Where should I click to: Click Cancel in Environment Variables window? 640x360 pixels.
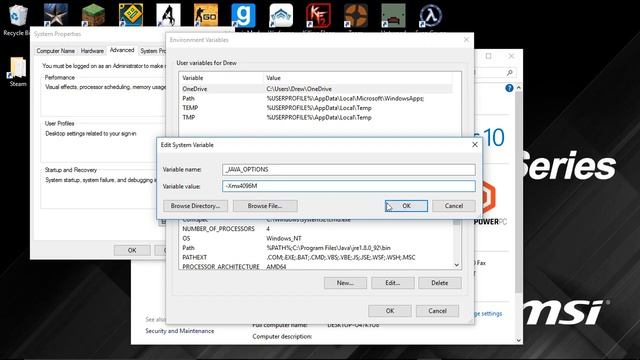437,311
